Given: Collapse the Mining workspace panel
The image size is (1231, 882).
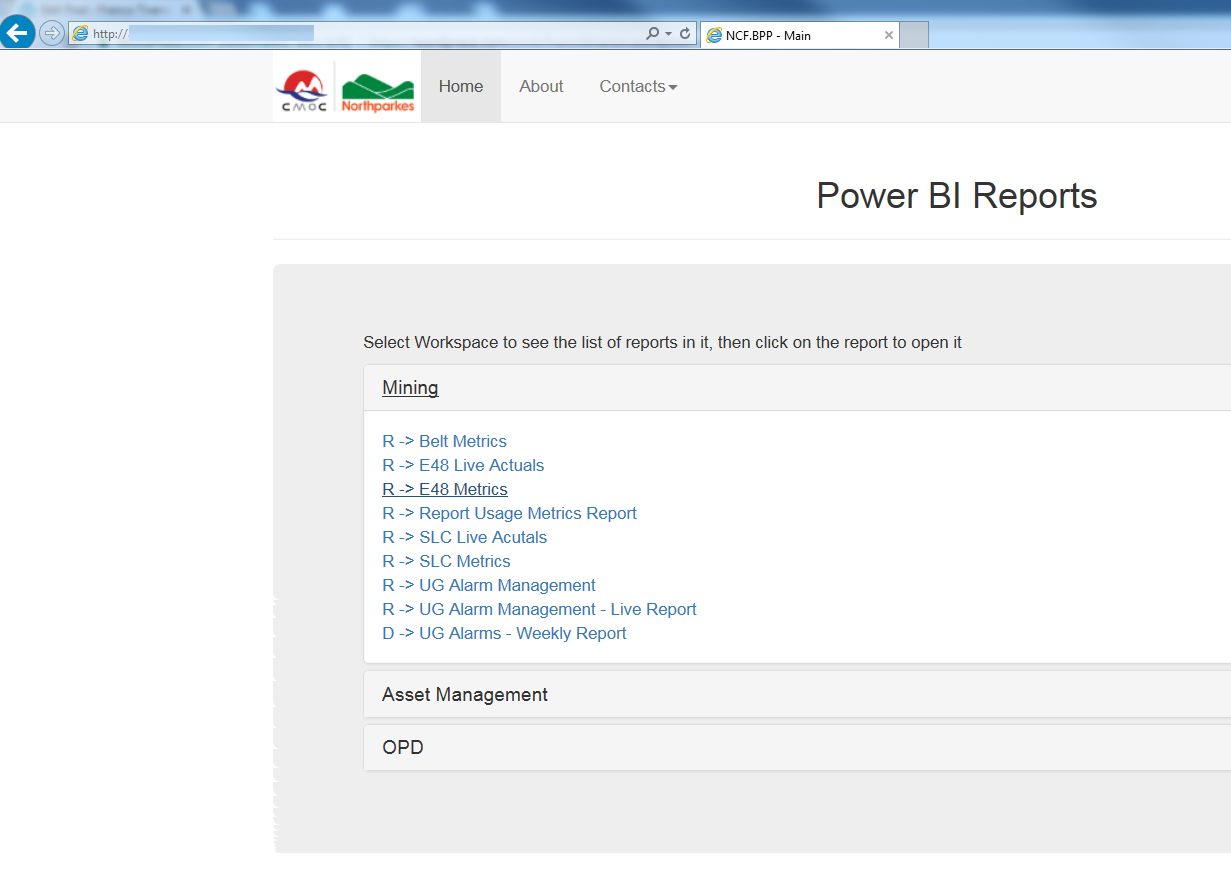Looking at the screenshot, I should click(x=410, y=387).
